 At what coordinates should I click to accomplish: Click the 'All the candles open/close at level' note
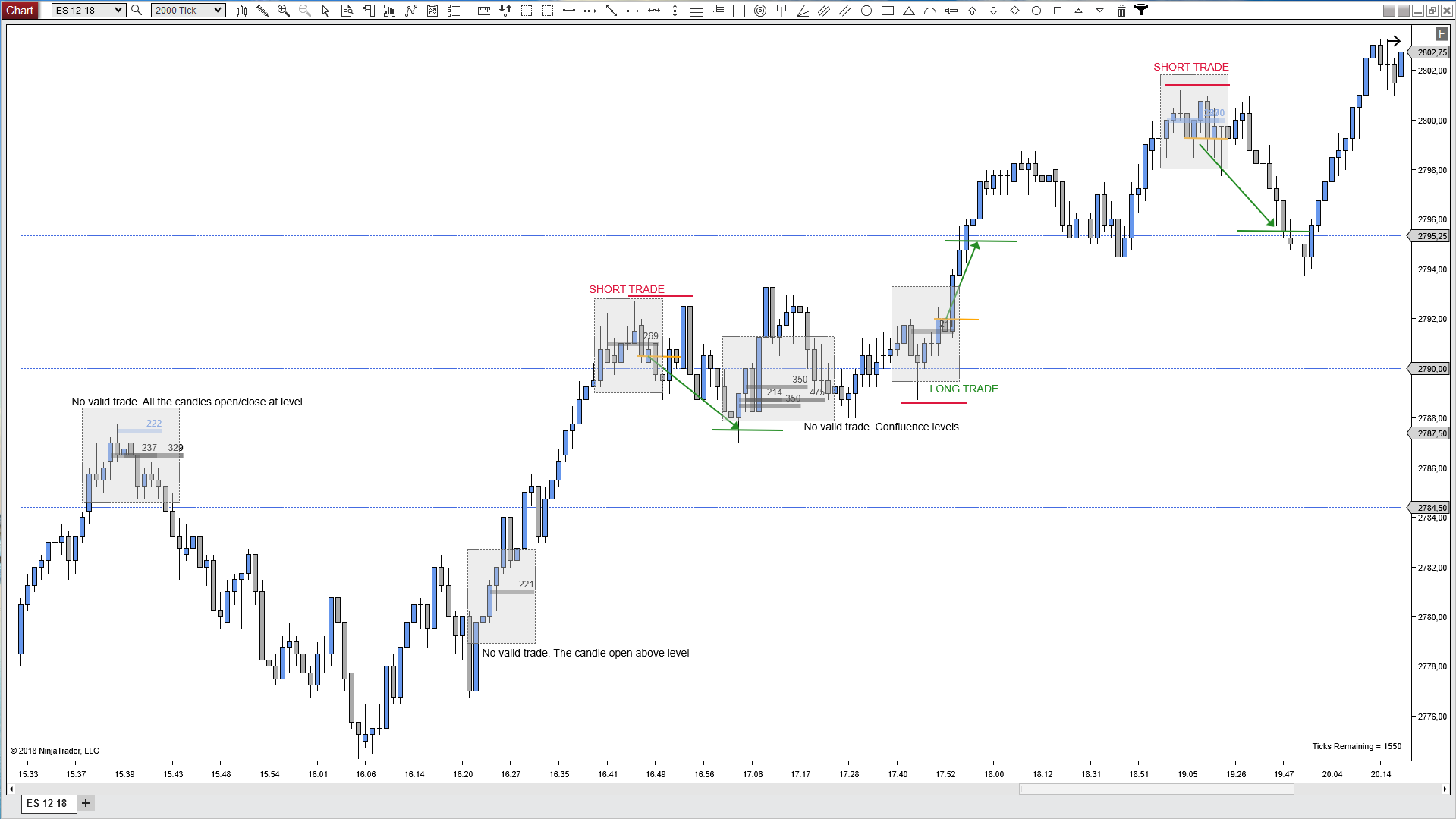pos(187,402)
